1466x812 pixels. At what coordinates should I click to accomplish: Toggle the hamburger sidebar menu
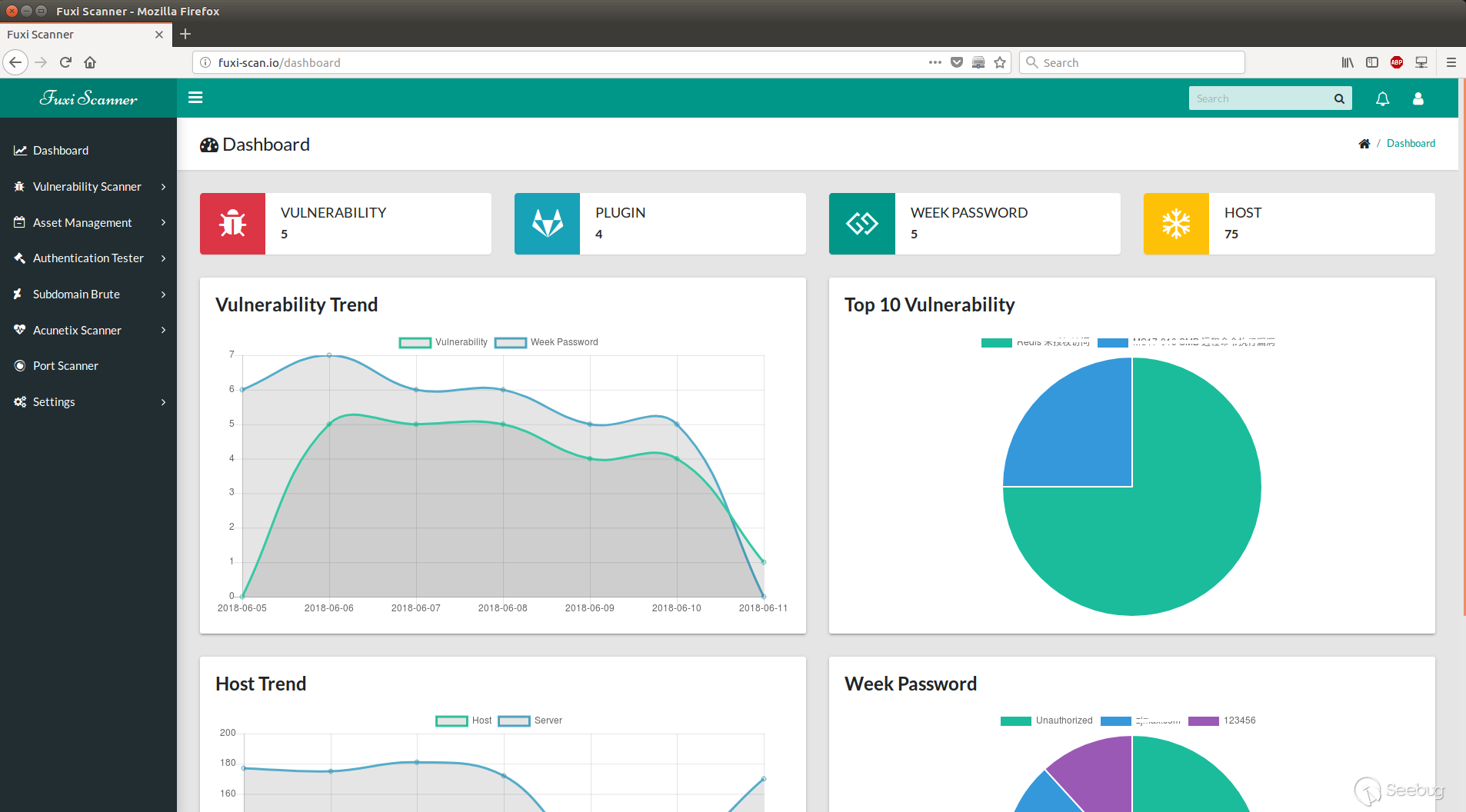(x=195, y=98)
